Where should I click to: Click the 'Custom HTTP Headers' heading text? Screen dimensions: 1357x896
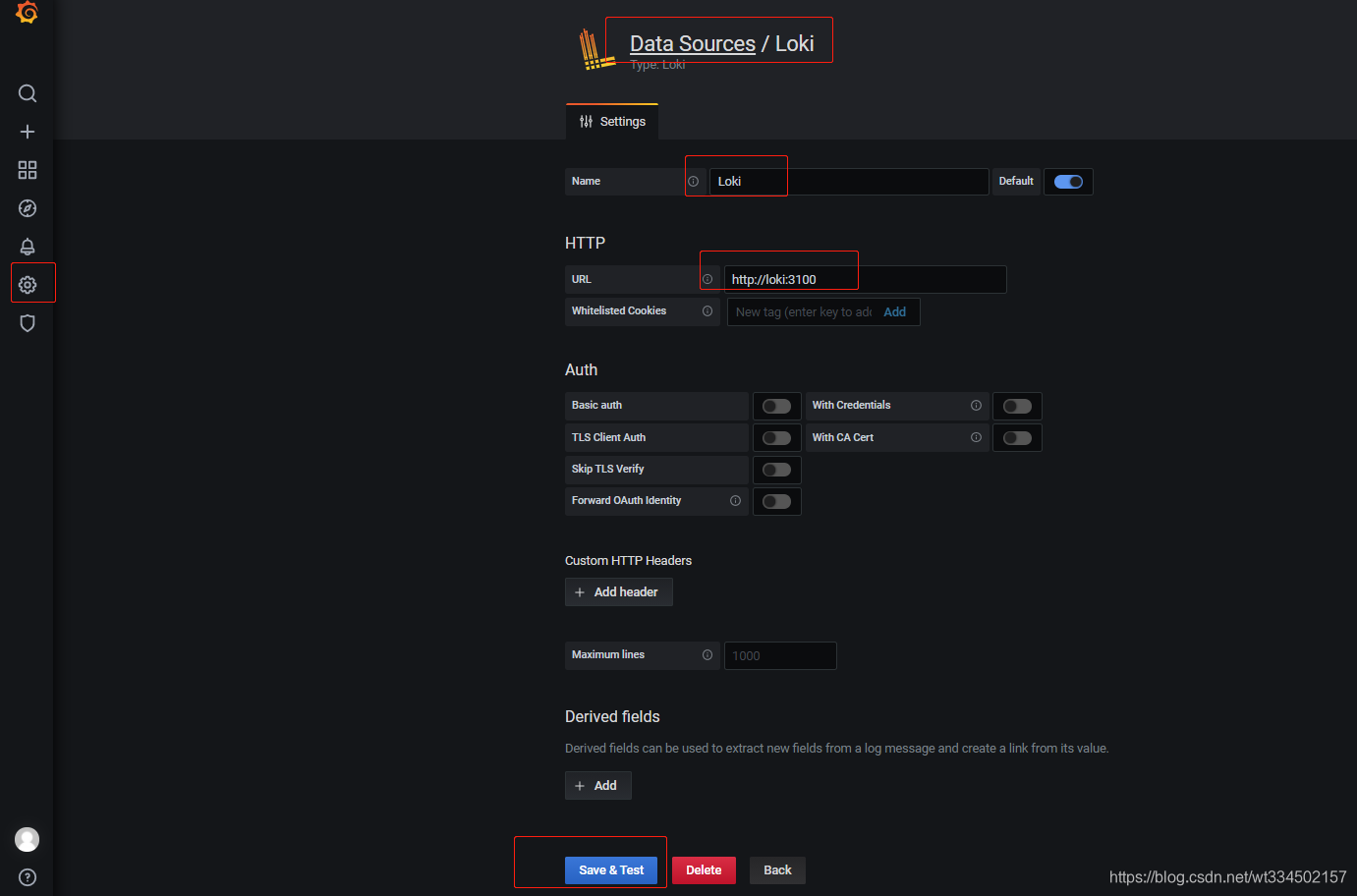628,561
